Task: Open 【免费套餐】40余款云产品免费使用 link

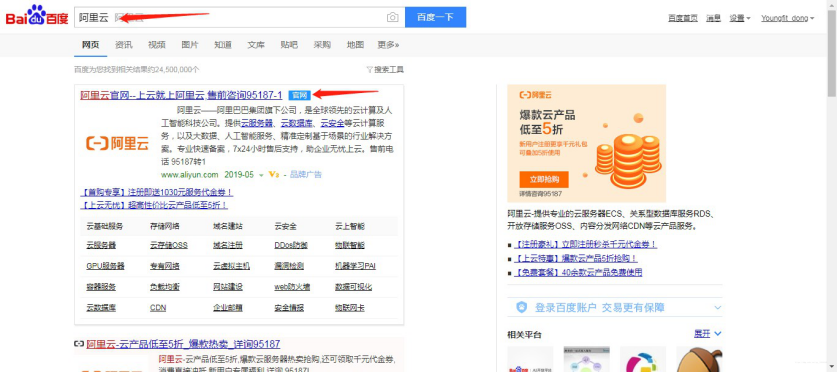Action: 578,272
